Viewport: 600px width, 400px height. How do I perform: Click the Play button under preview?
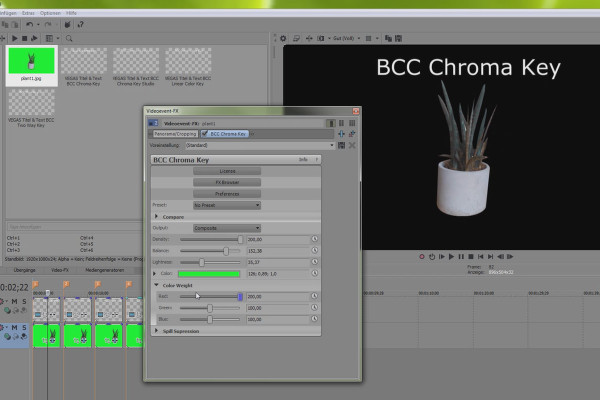[x=451, y=256]
